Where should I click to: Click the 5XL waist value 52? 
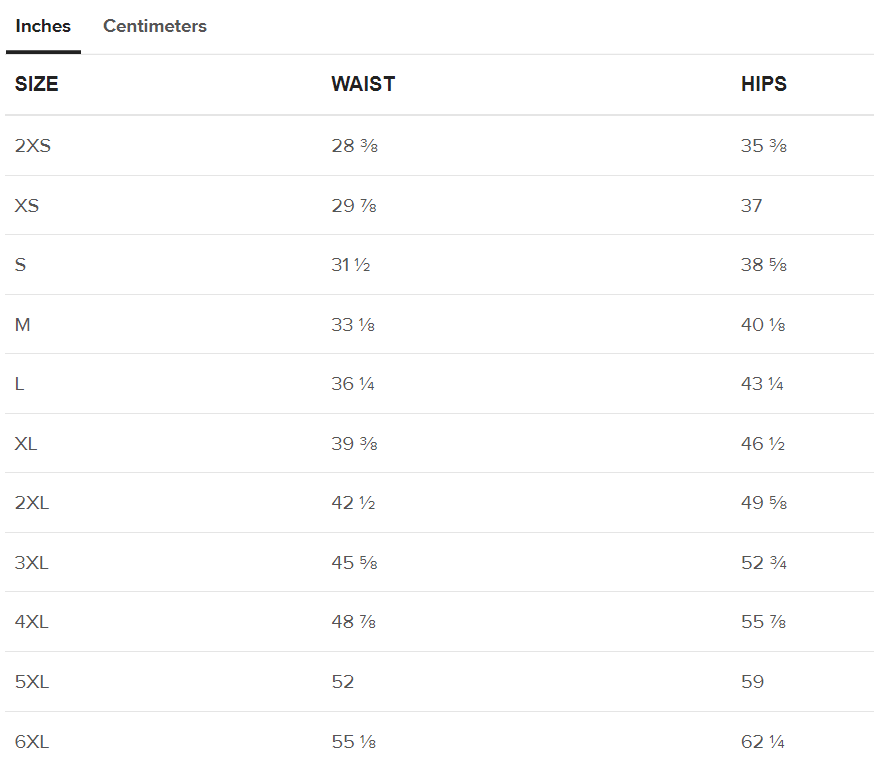pyautogui.click(x=343, y=682)
